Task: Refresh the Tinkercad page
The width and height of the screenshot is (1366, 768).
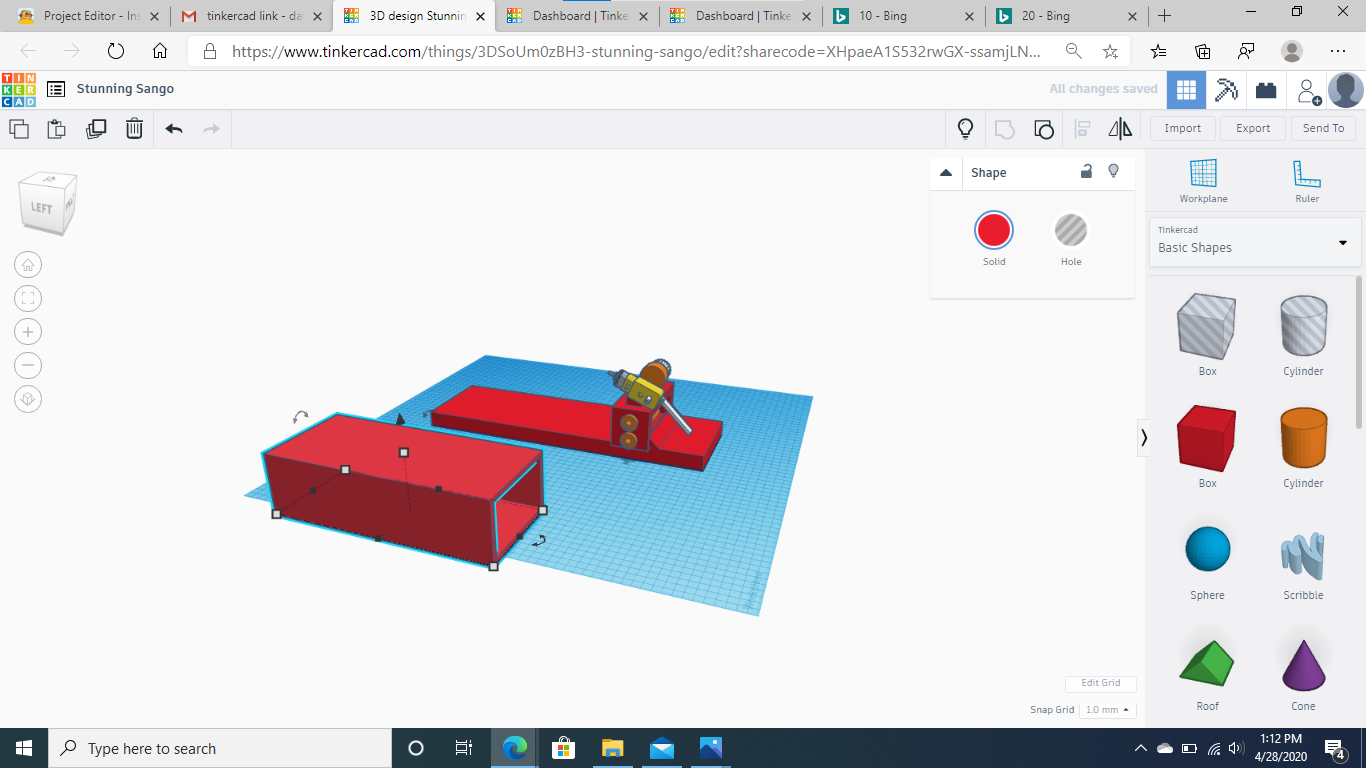Action: [x=115, y=51]
